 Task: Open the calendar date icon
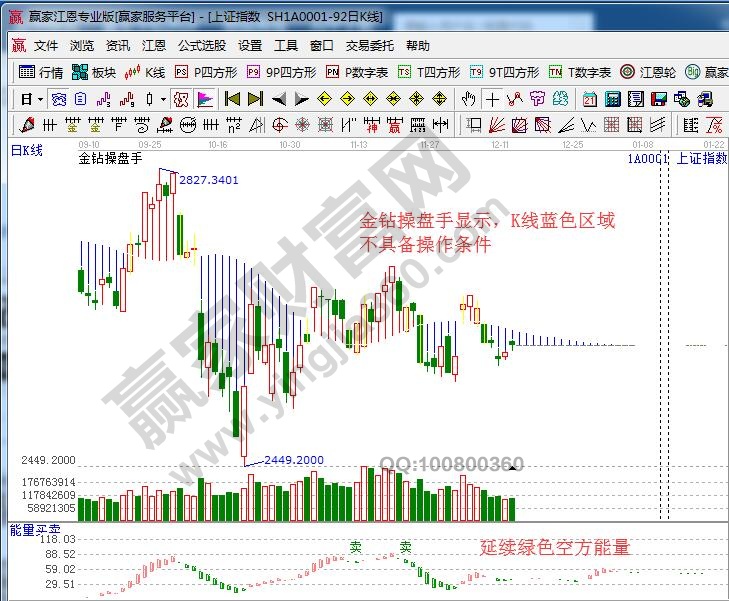tap(589, 99)
